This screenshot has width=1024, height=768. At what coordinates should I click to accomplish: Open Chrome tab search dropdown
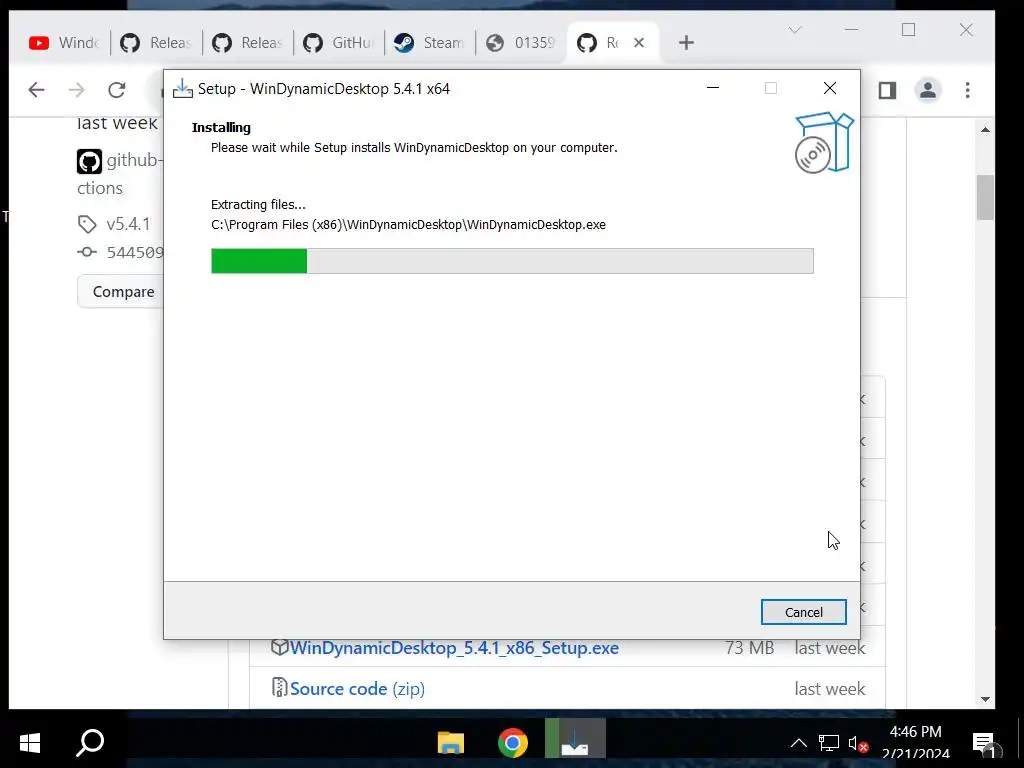[795, 30]
